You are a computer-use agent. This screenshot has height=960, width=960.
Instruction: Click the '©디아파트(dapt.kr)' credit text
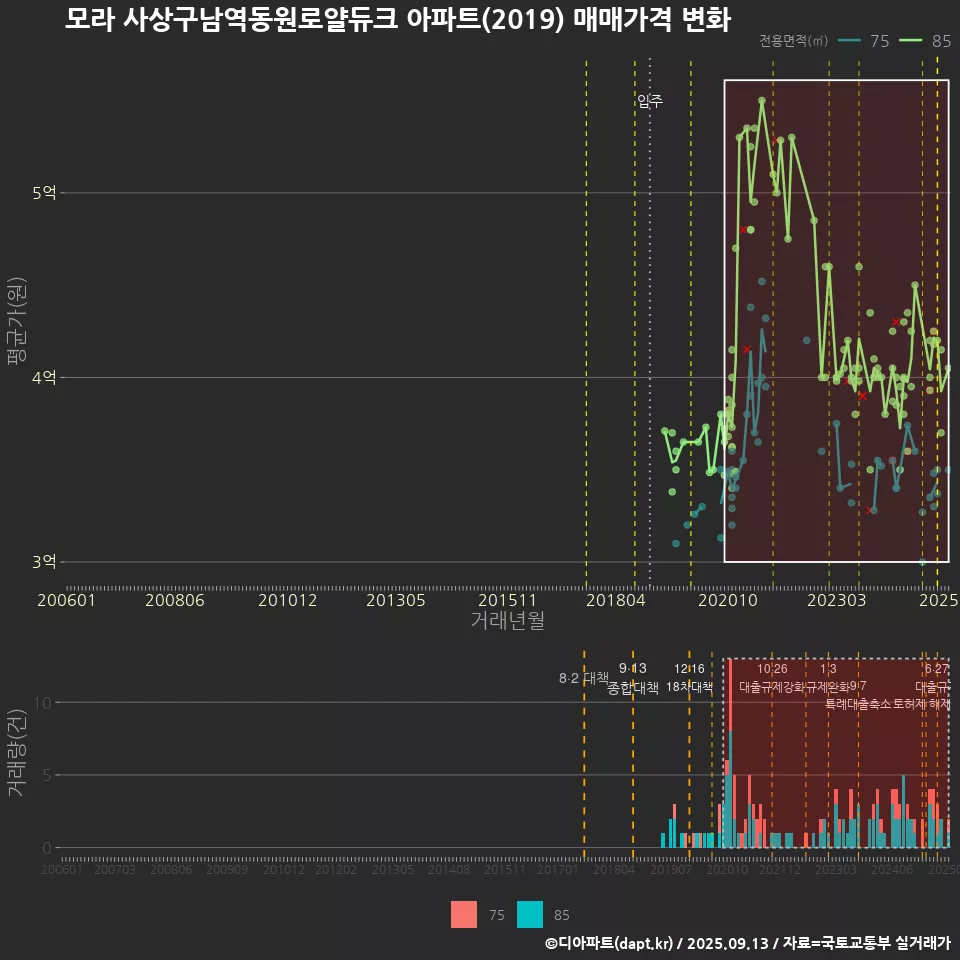[x=609, y=943]
